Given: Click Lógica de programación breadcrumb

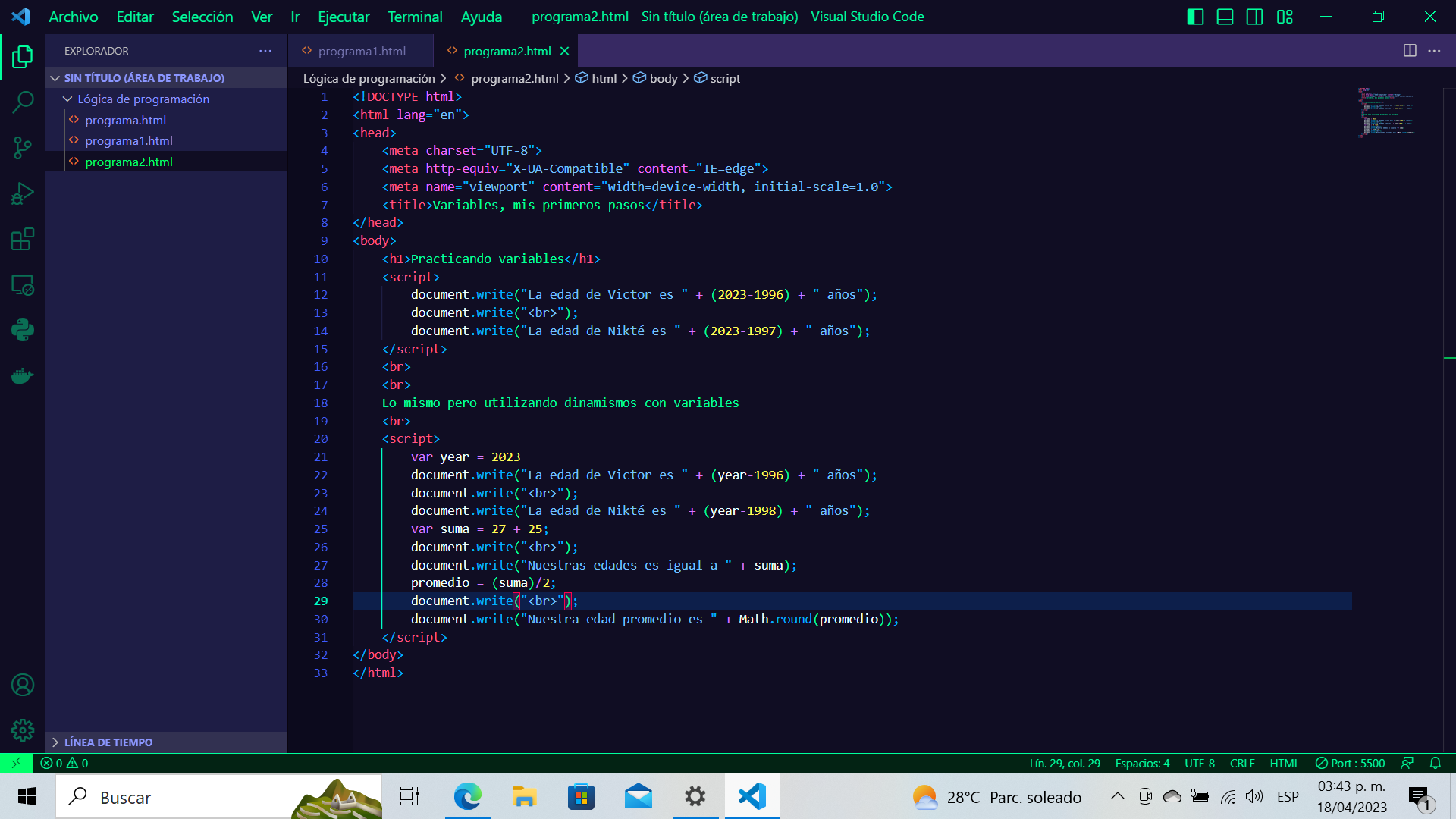Looking at the screenshot, I should (x=369, y=78).
